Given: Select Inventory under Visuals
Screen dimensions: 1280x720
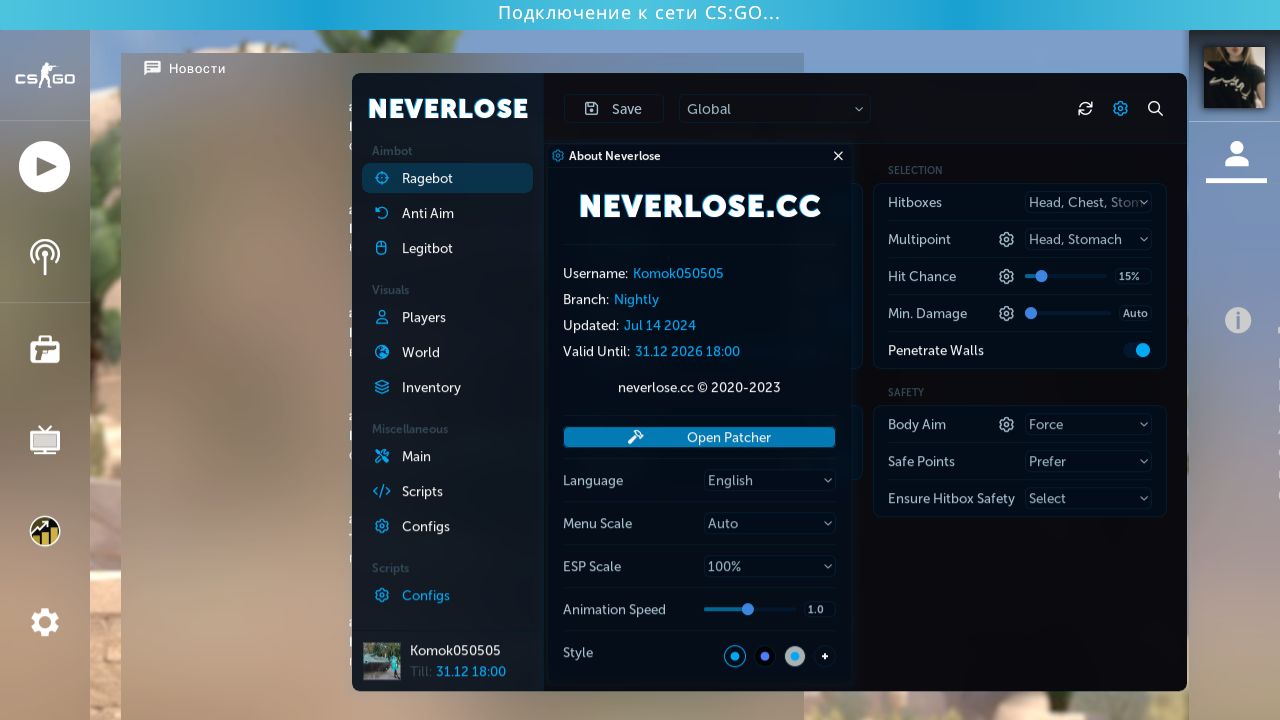Looking at the screenshot, I should click(x=447, y=387).
